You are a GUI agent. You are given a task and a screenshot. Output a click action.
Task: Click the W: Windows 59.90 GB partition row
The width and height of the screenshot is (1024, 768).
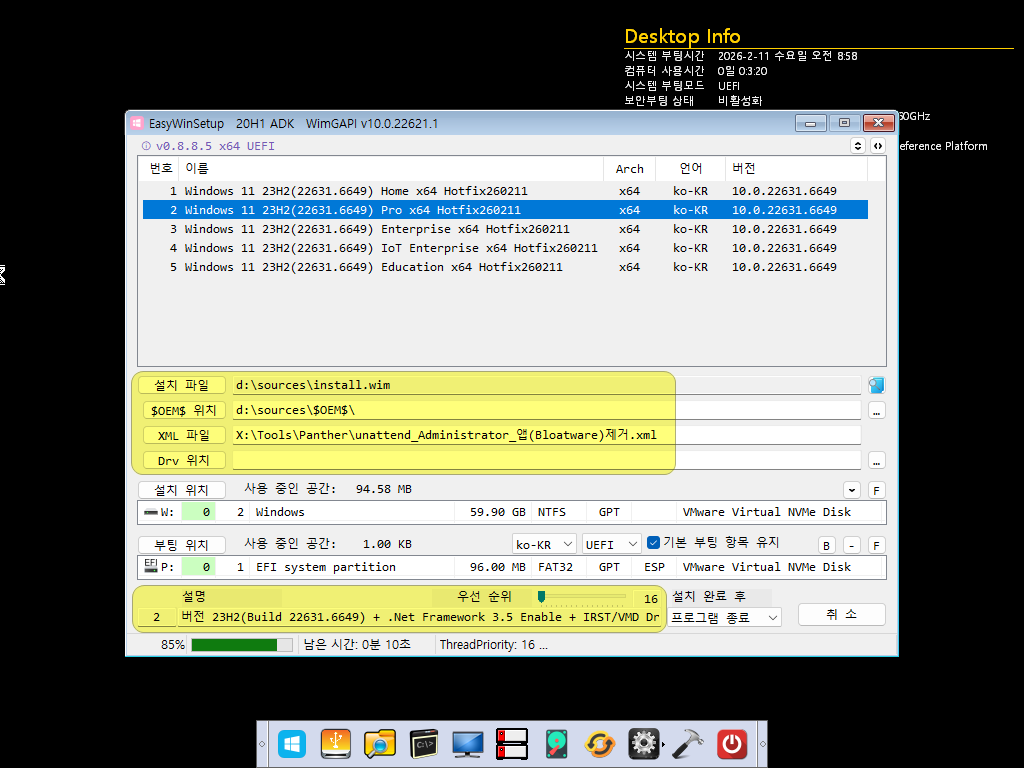point(511,512)
